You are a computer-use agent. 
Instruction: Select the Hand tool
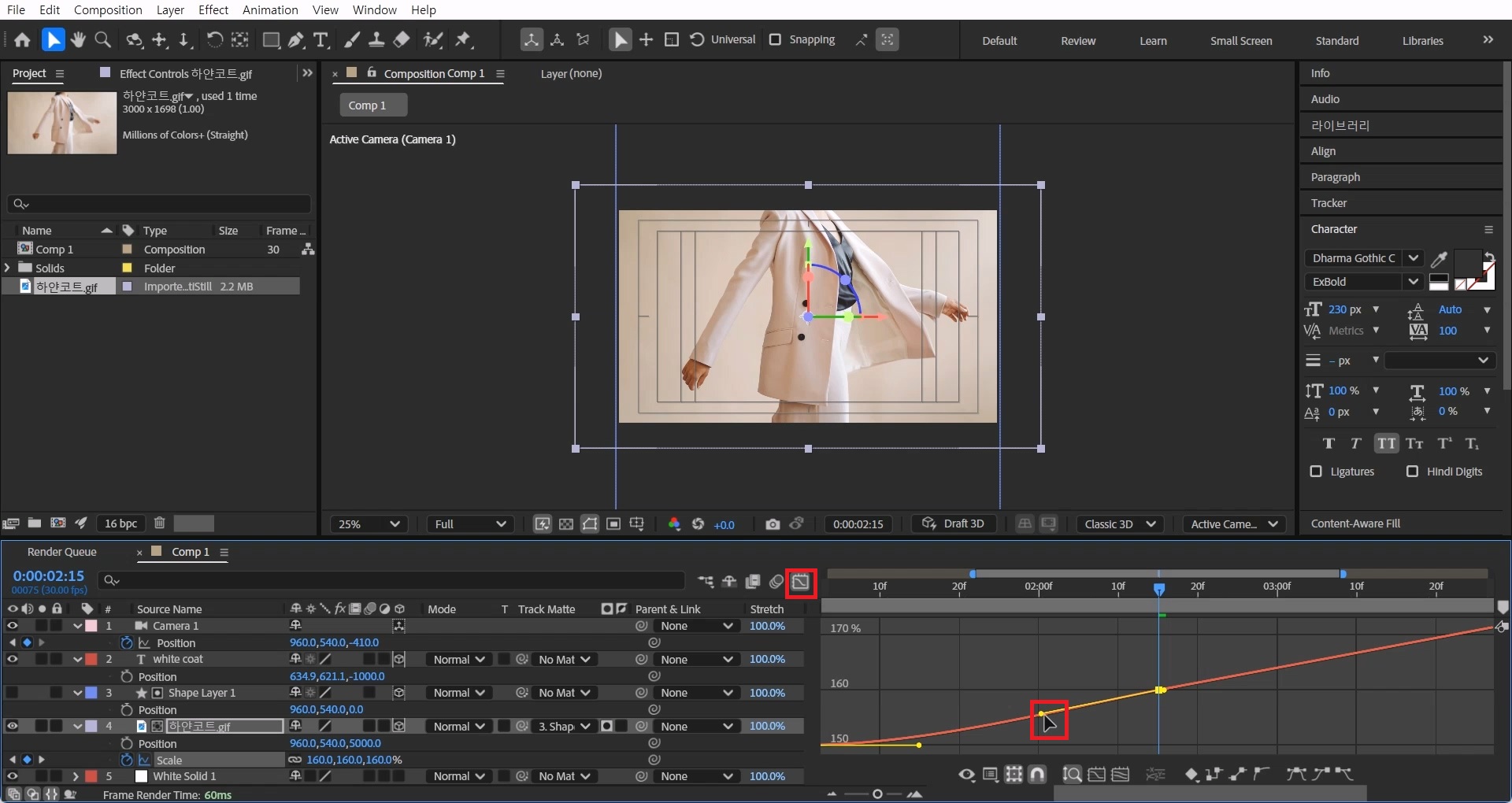click(77, 39)
